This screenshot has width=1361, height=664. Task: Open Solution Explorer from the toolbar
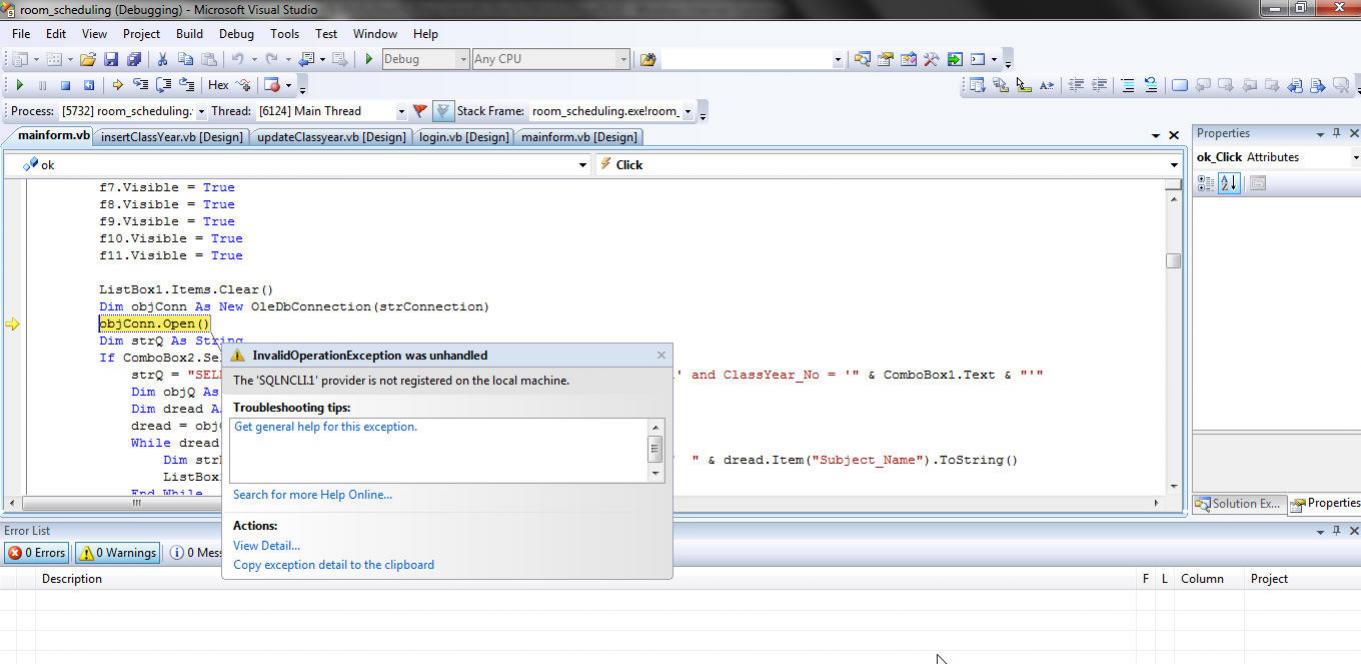pos(862,59)
